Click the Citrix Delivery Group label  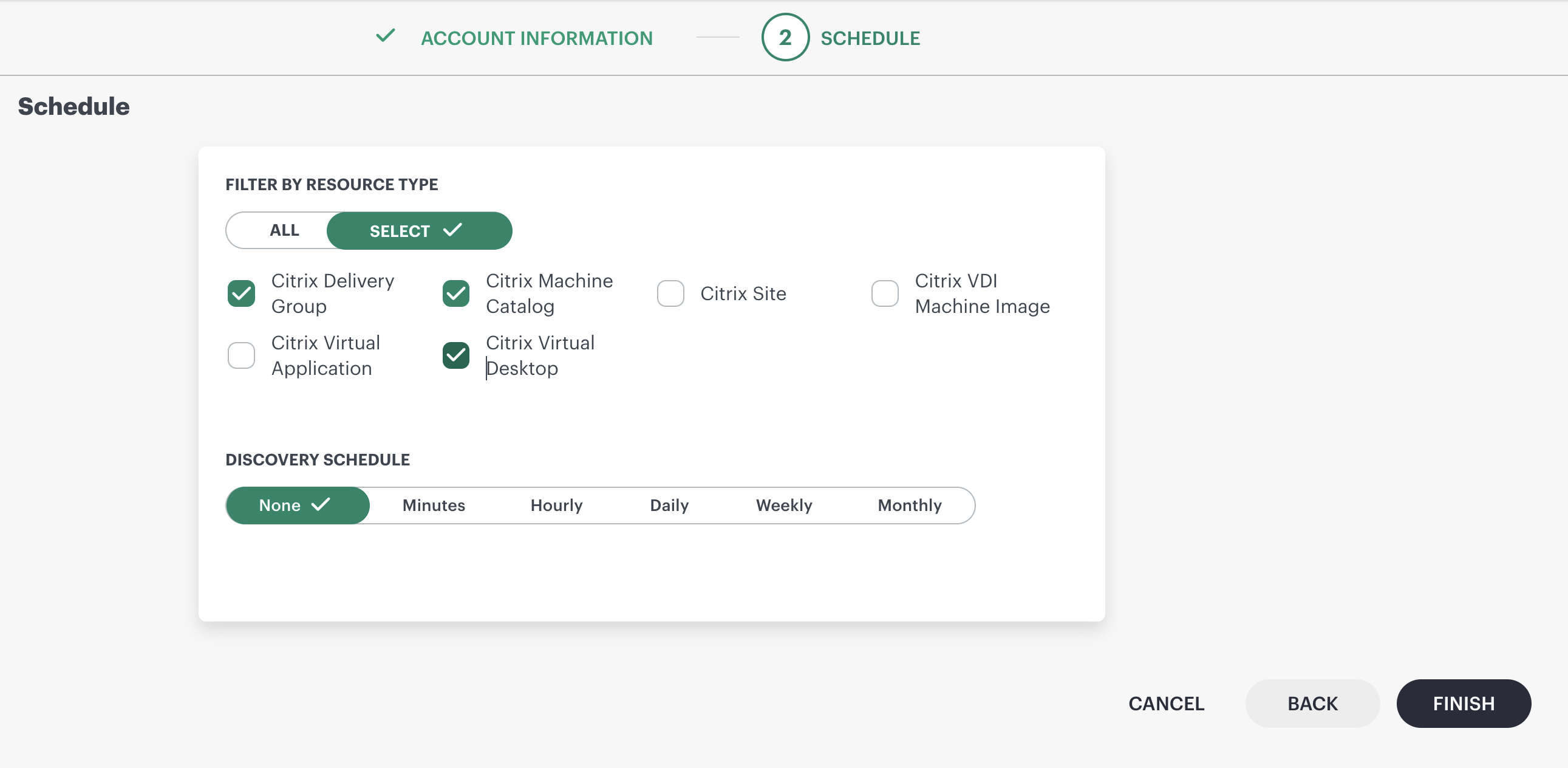click(333, 293)
